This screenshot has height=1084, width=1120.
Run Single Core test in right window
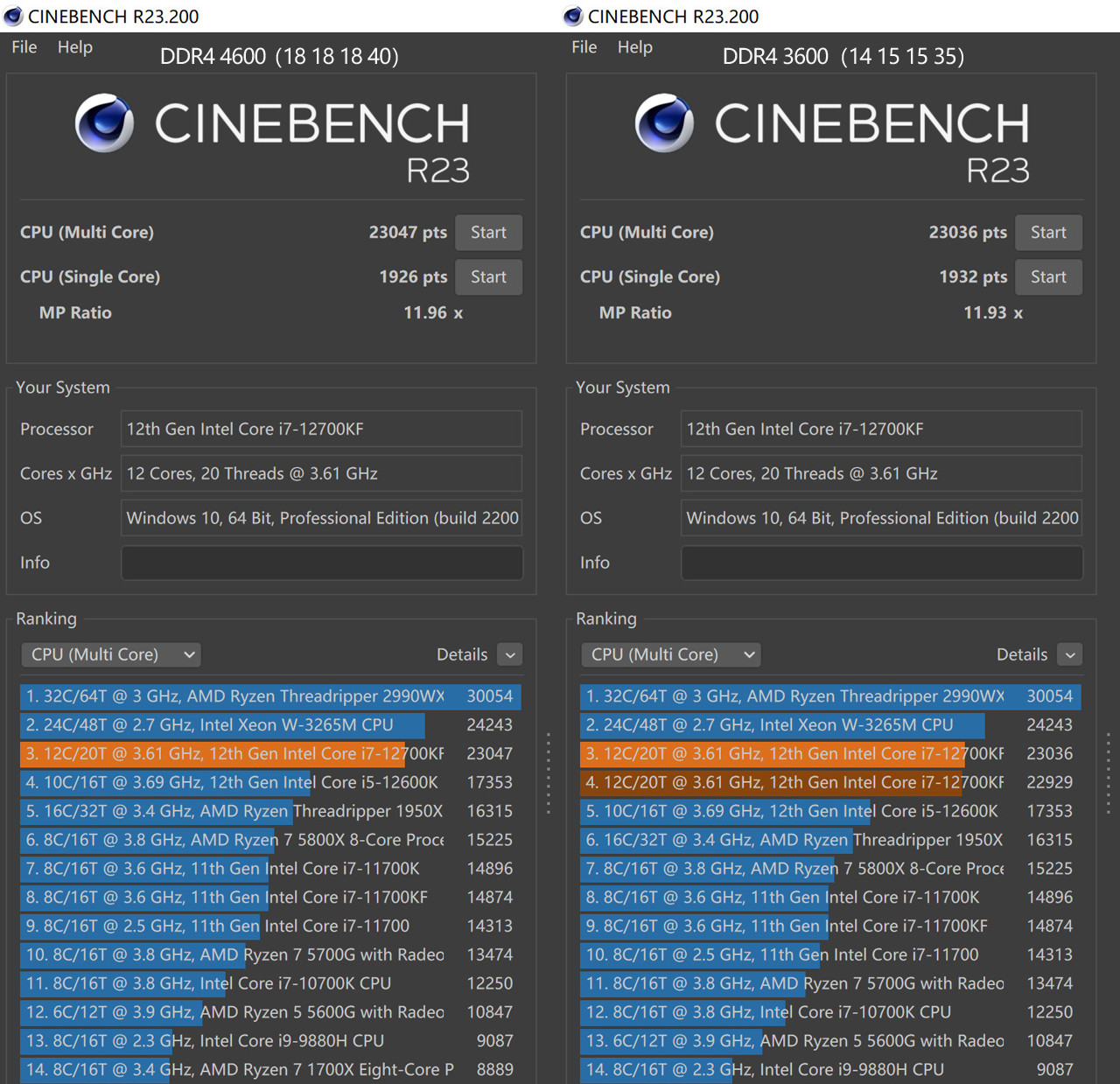1048,277
